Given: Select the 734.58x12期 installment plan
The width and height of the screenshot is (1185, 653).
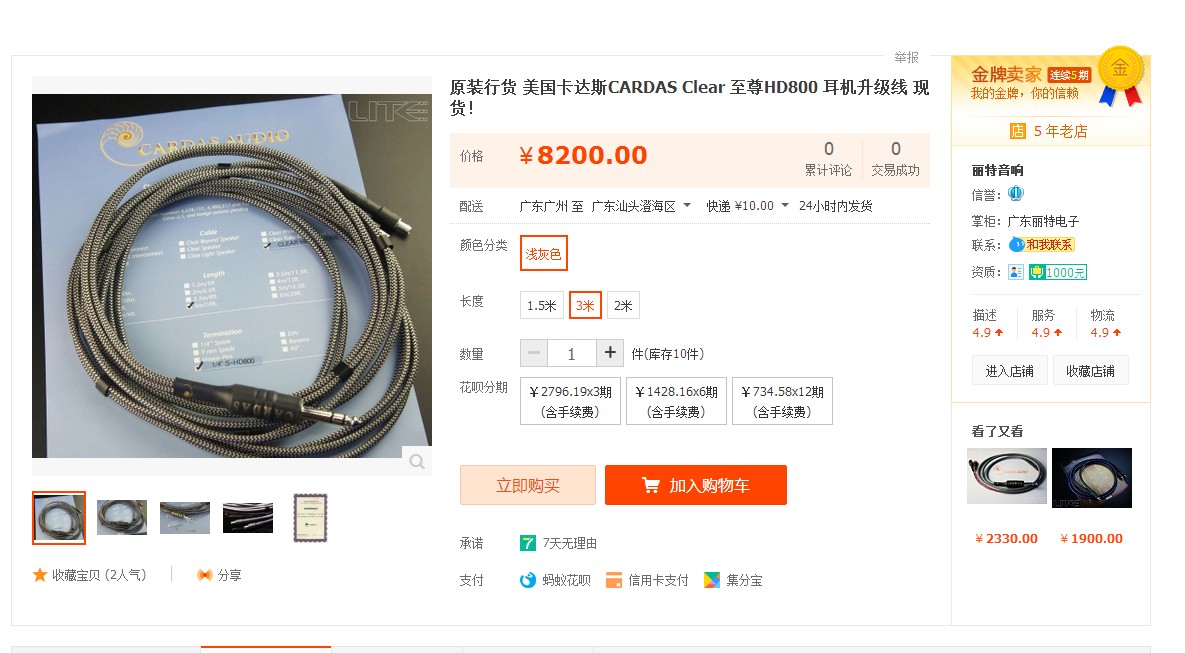Looking at the screenshot, I should pos(782,401).
